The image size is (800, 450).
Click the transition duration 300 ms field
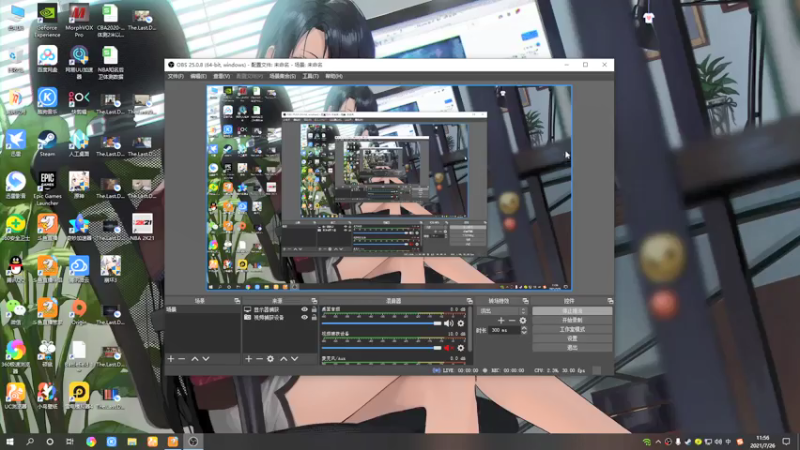pyautogui.click(x=505, y=331)
